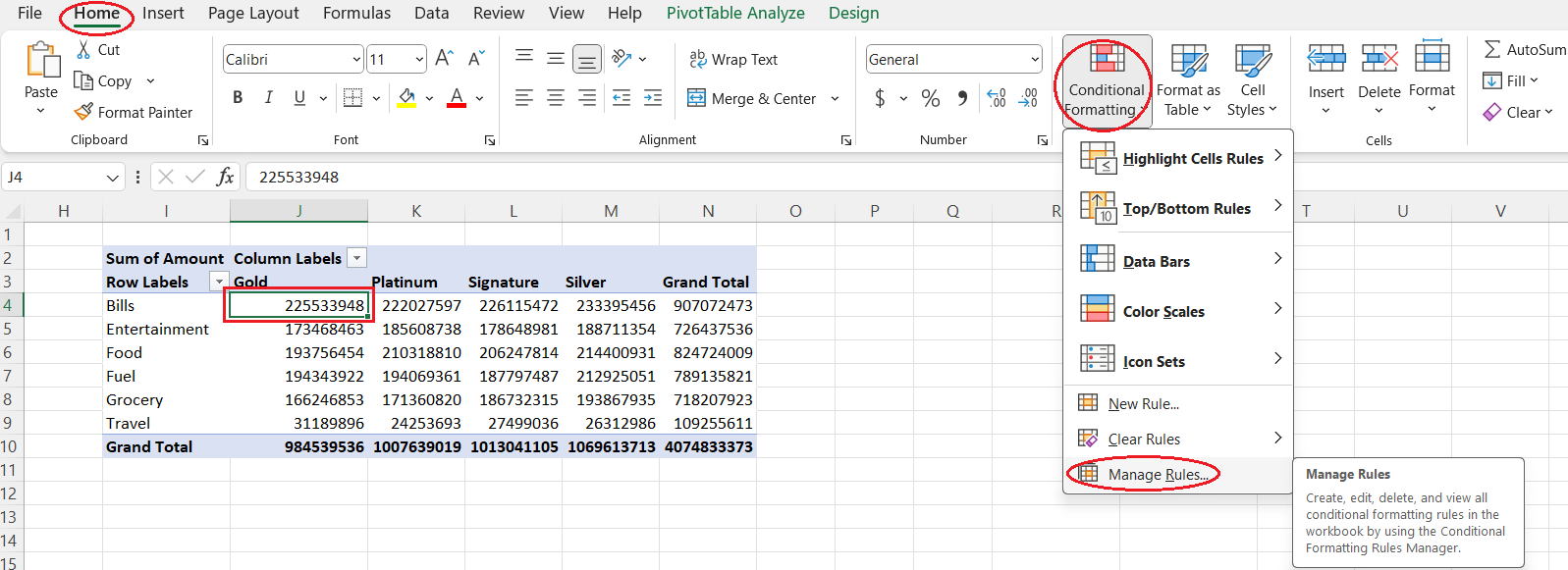Apply cell borders icon
This screenshot has height=570, width=1568.
352,97
